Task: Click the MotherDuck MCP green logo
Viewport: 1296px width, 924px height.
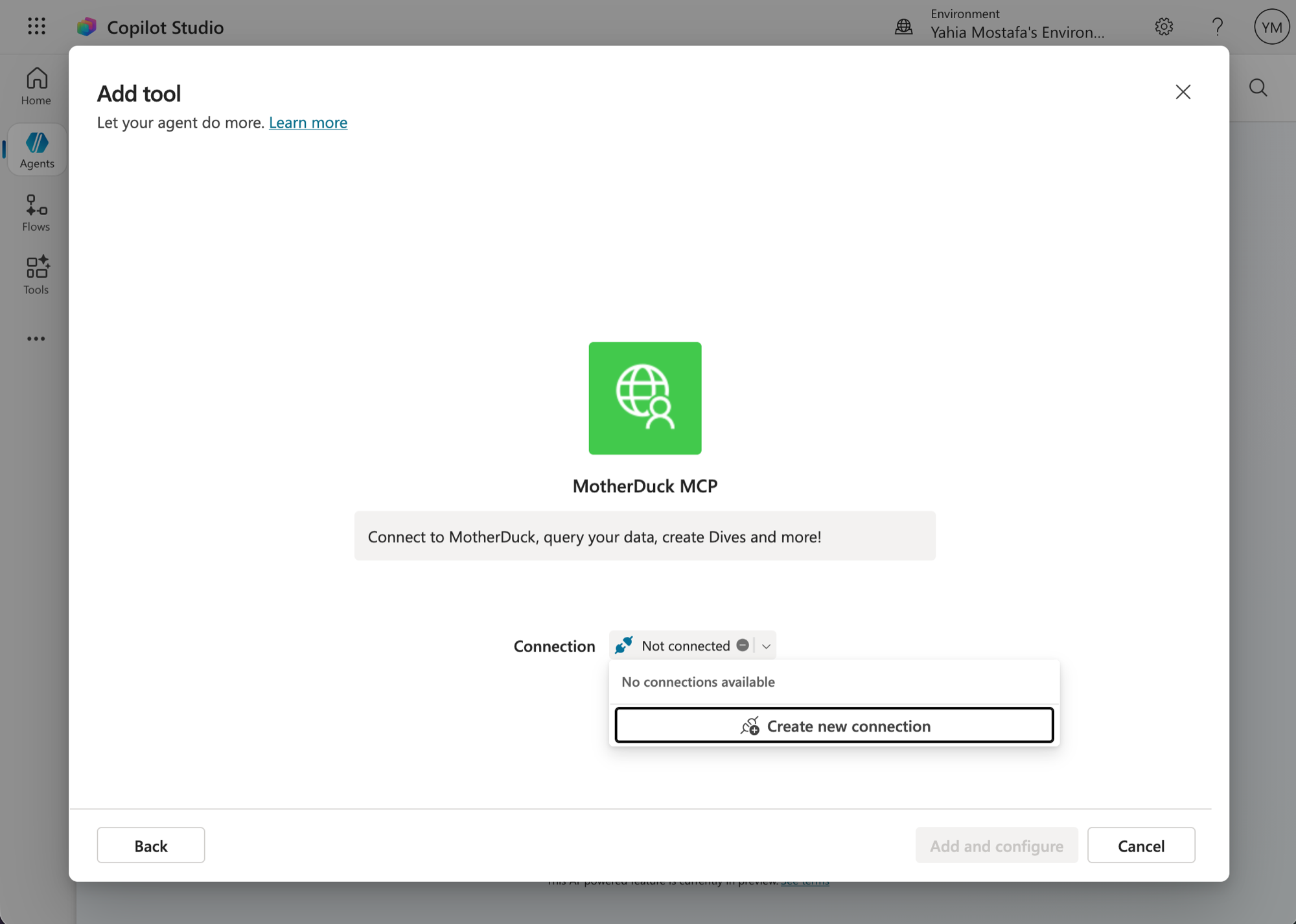Action: point(645,398)
